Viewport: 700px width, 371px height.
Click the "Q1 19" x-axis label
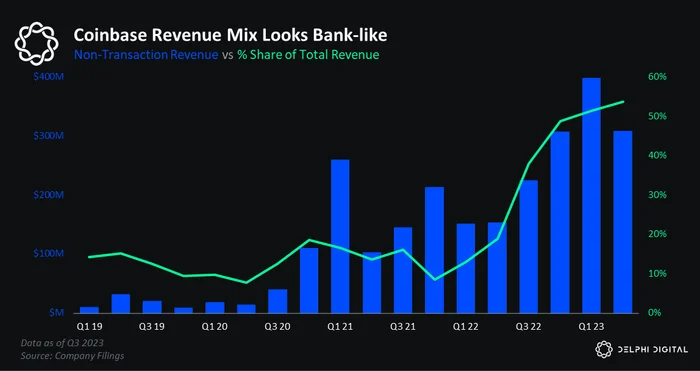point(89,327)
